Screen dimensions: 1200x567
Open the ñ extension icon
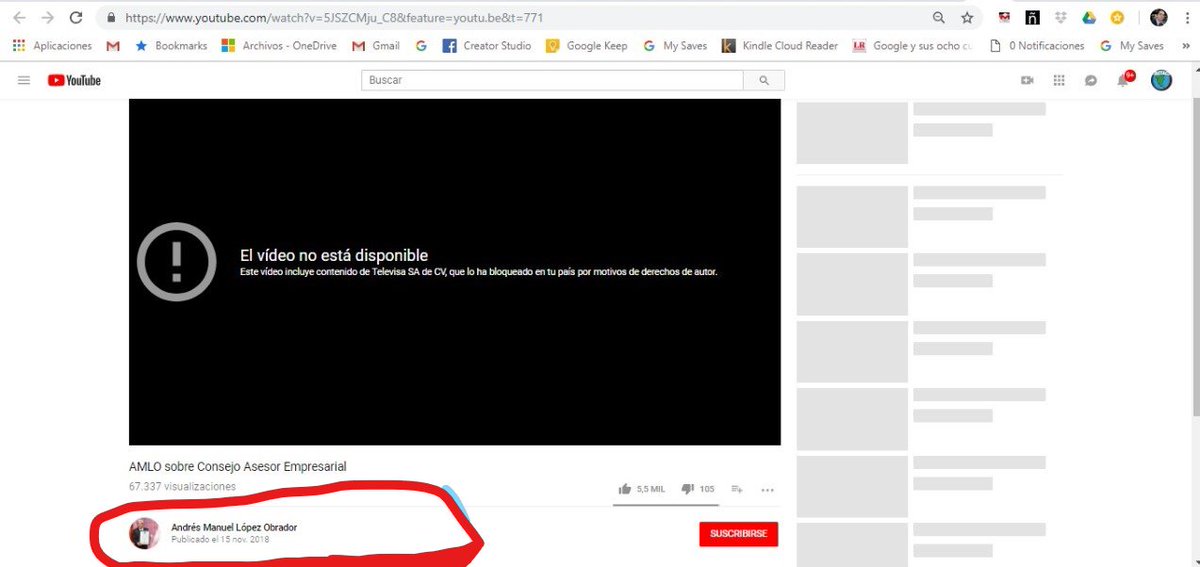coord(1033,18)
